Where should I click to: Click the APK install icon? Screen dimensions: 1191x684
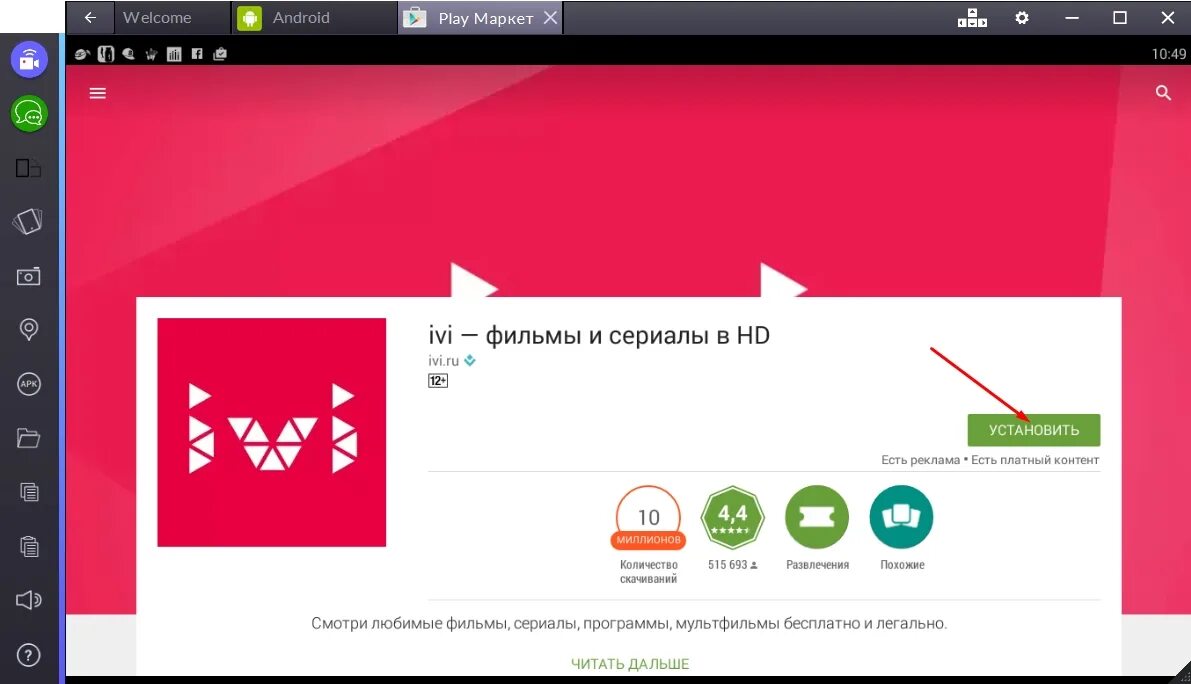[29, 384]
